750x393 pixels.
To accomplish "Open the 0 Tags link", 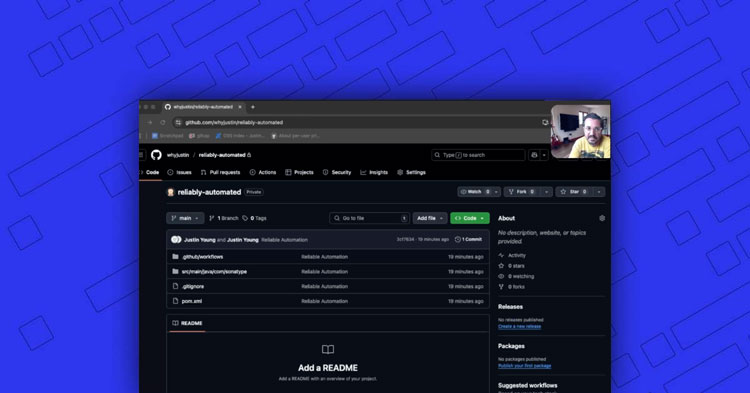I will coord(254,218).
